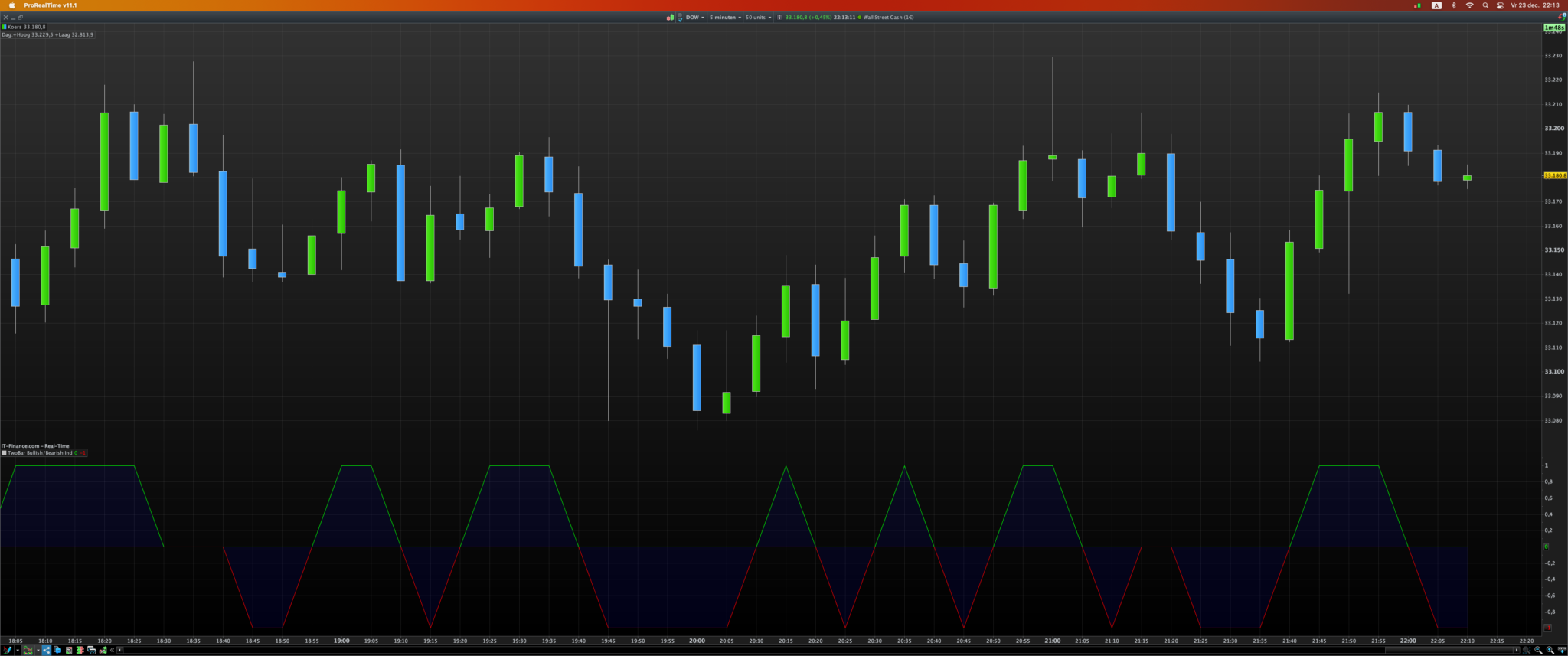Expand the indicator options arrow
This screenshot has height=656, width=1568.
coord(38,650)
